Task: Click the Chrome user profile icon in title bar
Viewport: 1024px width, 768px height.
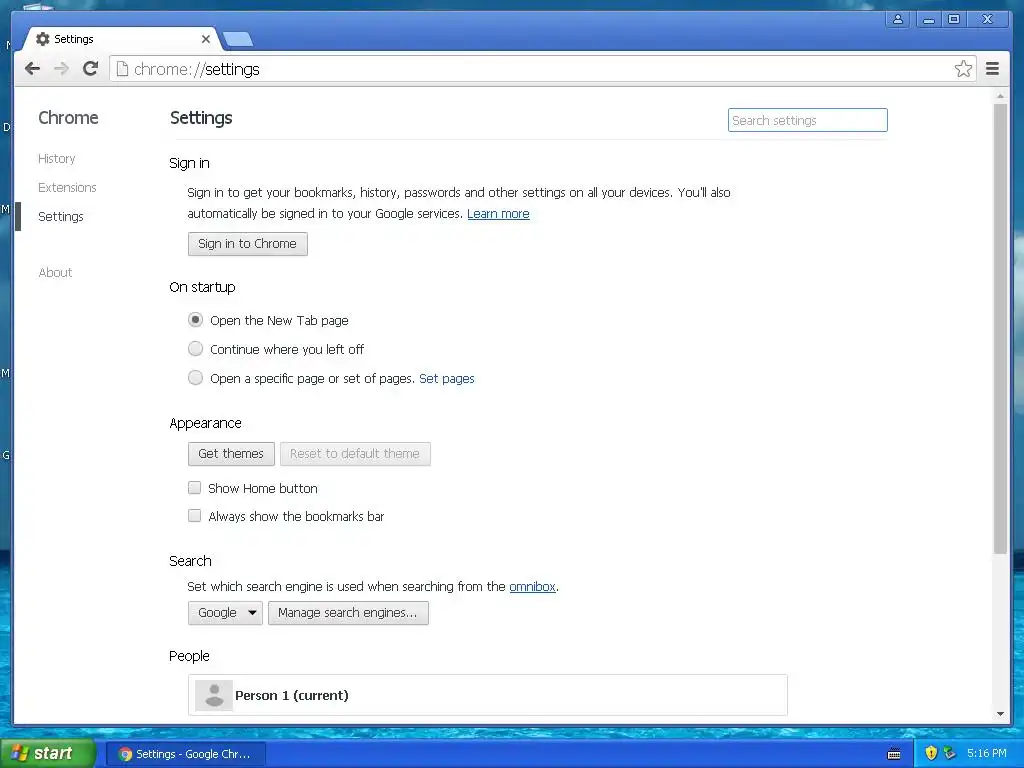Action: coord(898,19)
